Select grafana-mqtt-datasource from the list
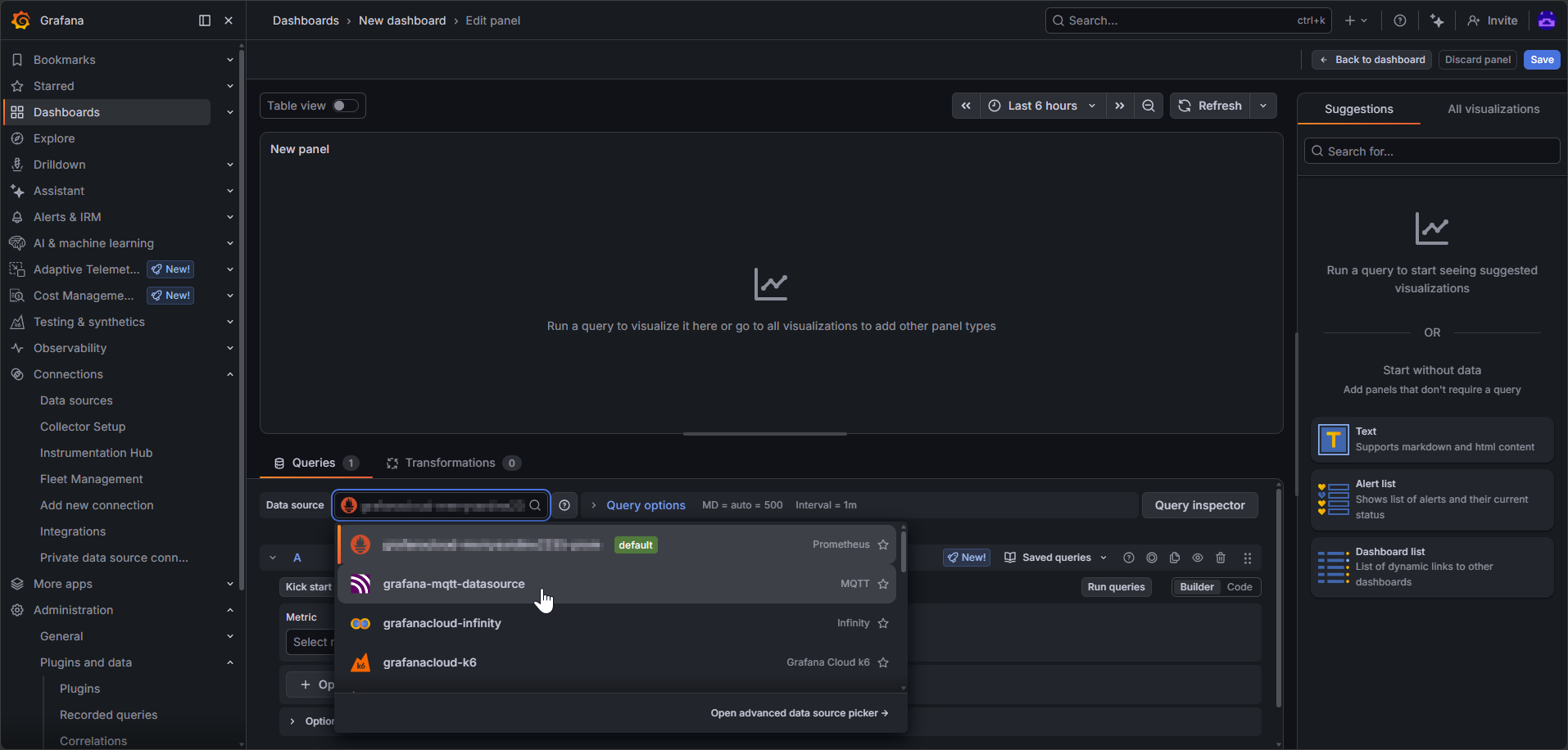1568x750 pixels. click(617, 584)
